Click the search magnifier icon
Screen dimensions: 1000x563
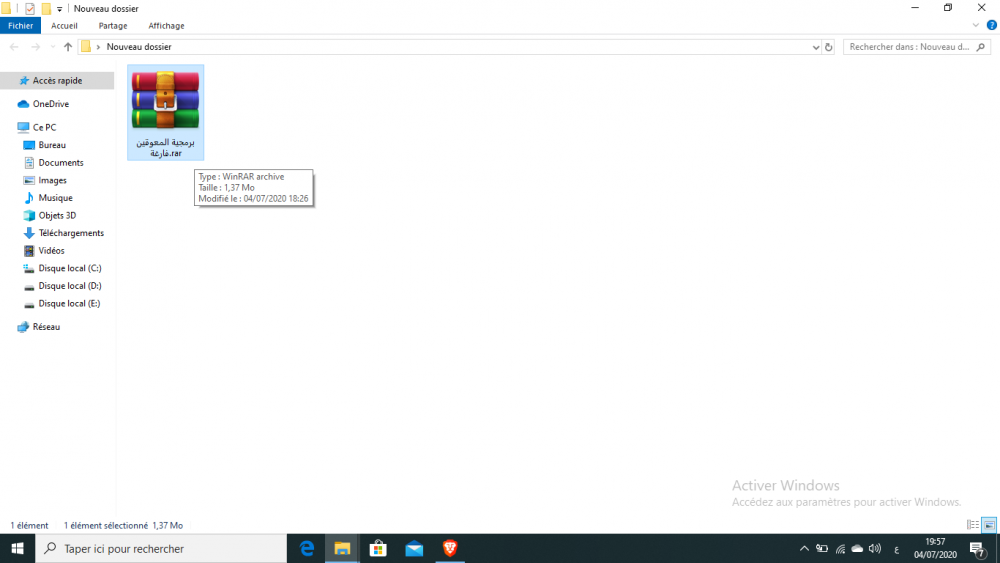(x=981, y=47)
